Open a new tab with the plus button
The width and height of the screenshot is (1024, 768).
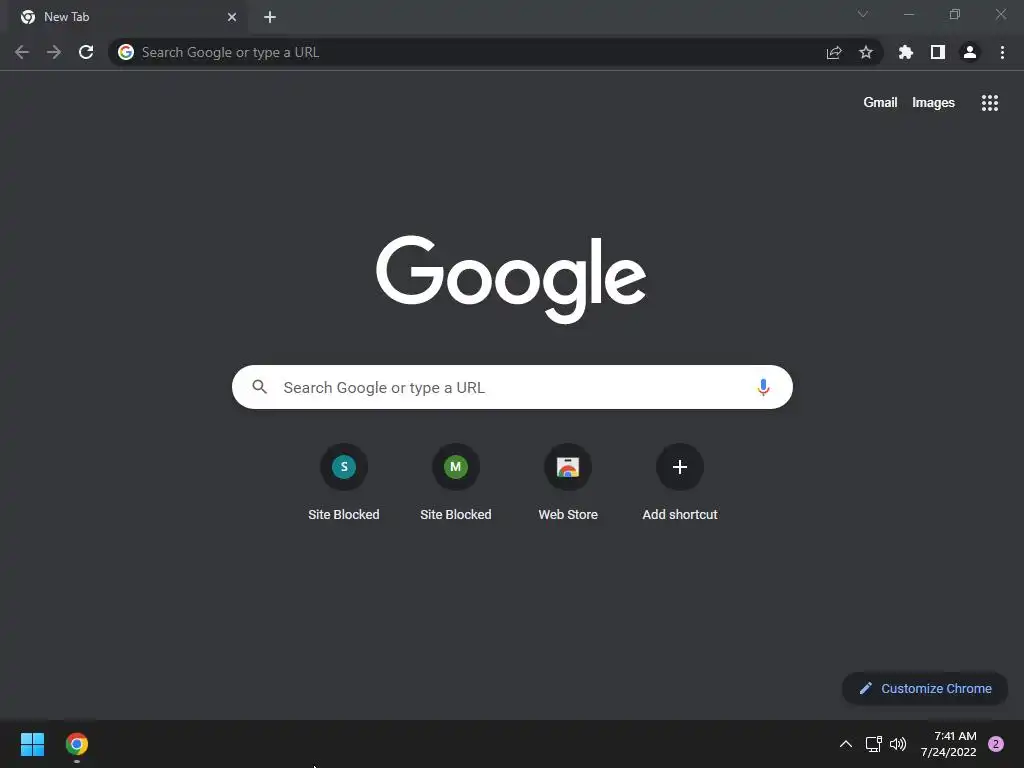coord(270,17)
